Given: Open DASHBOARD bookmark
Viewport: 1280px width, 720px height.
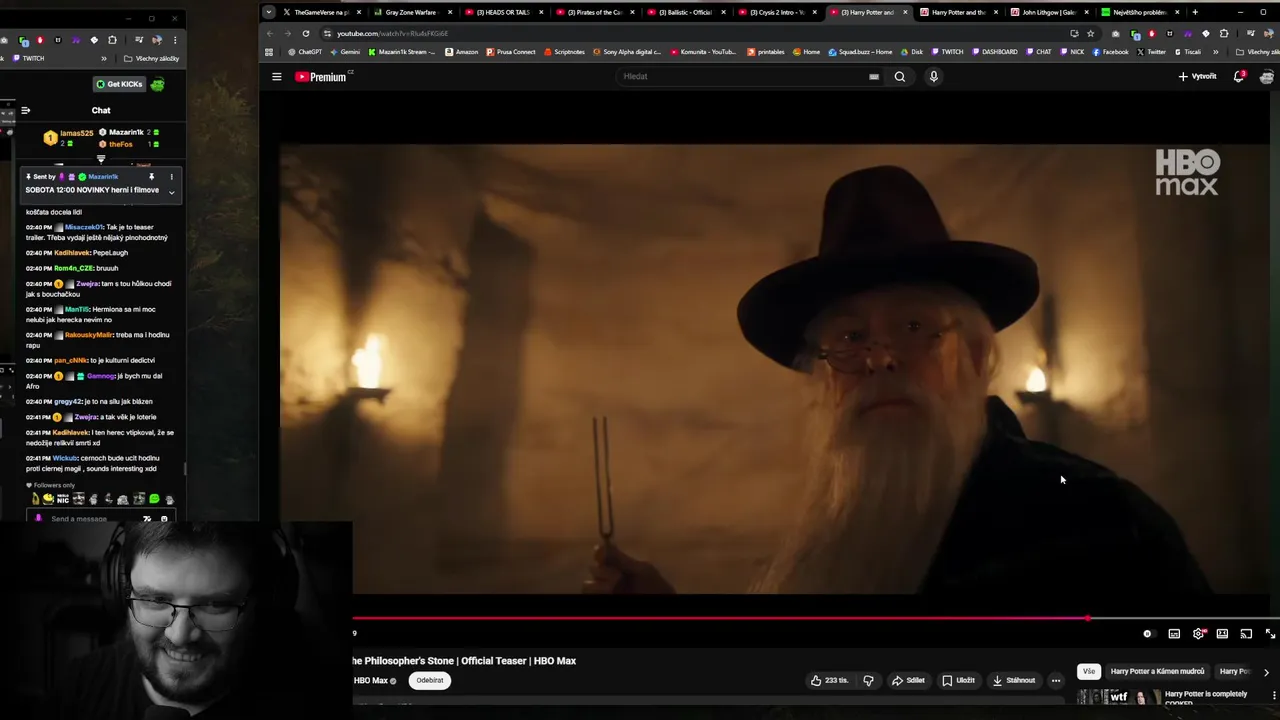Looking at the screenshot, I should tap(993, 52).
